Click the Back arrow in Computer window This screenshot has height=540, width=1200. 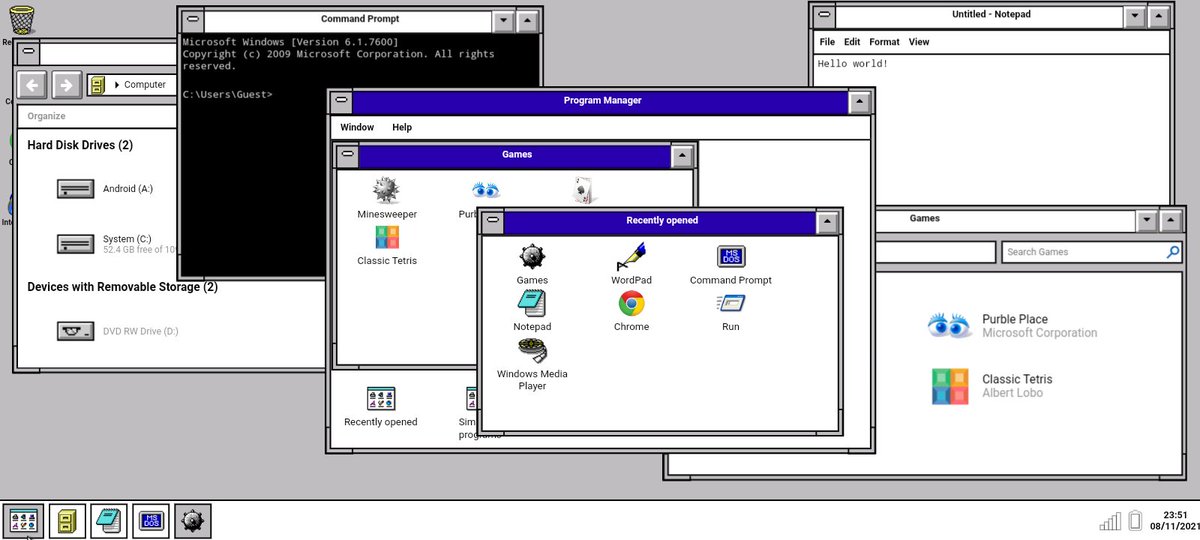(x=32, y=85)
